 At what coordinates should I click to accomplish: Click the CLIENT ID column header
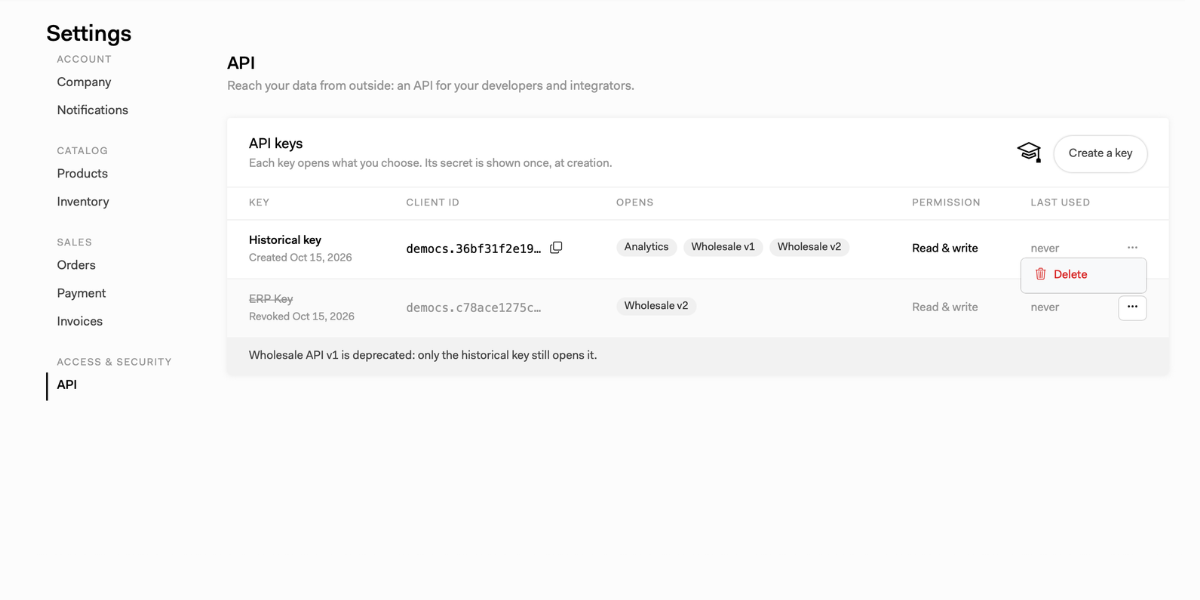tap(433, 203)
